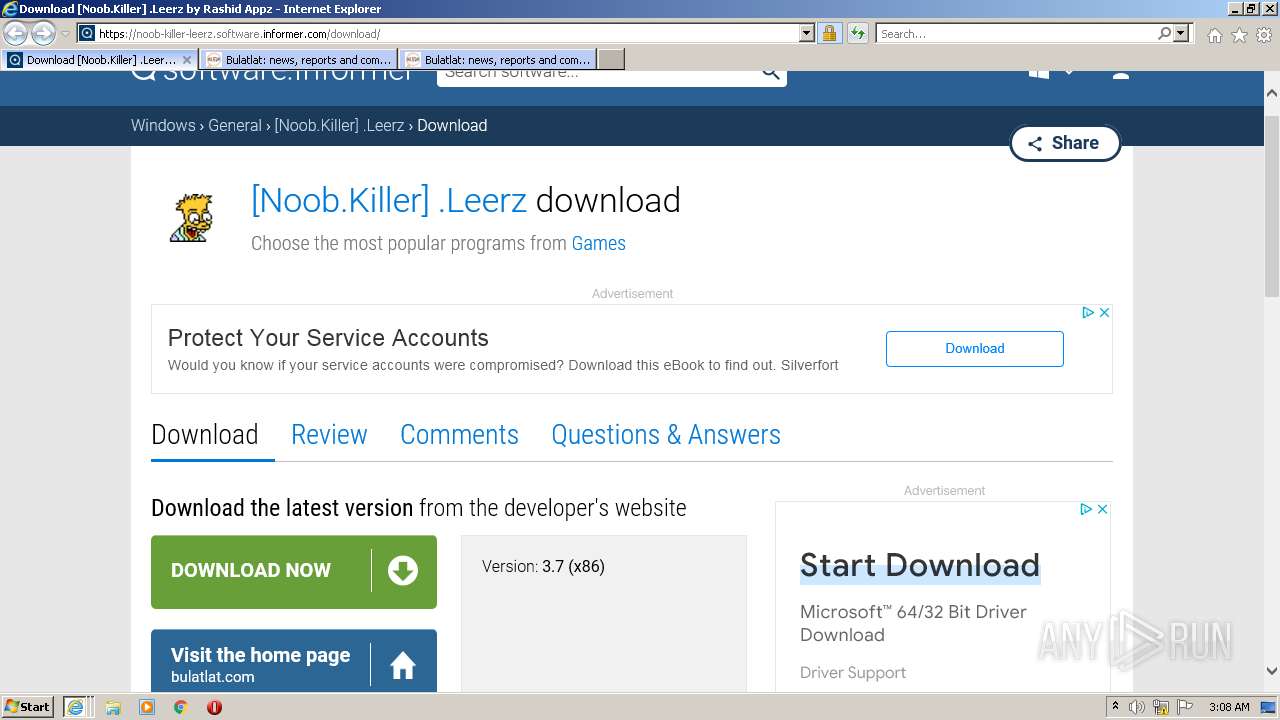This screenshot has height=720, width=1280.
Task: Switch to first Bulatlat news tab
Action: (298, 60)
